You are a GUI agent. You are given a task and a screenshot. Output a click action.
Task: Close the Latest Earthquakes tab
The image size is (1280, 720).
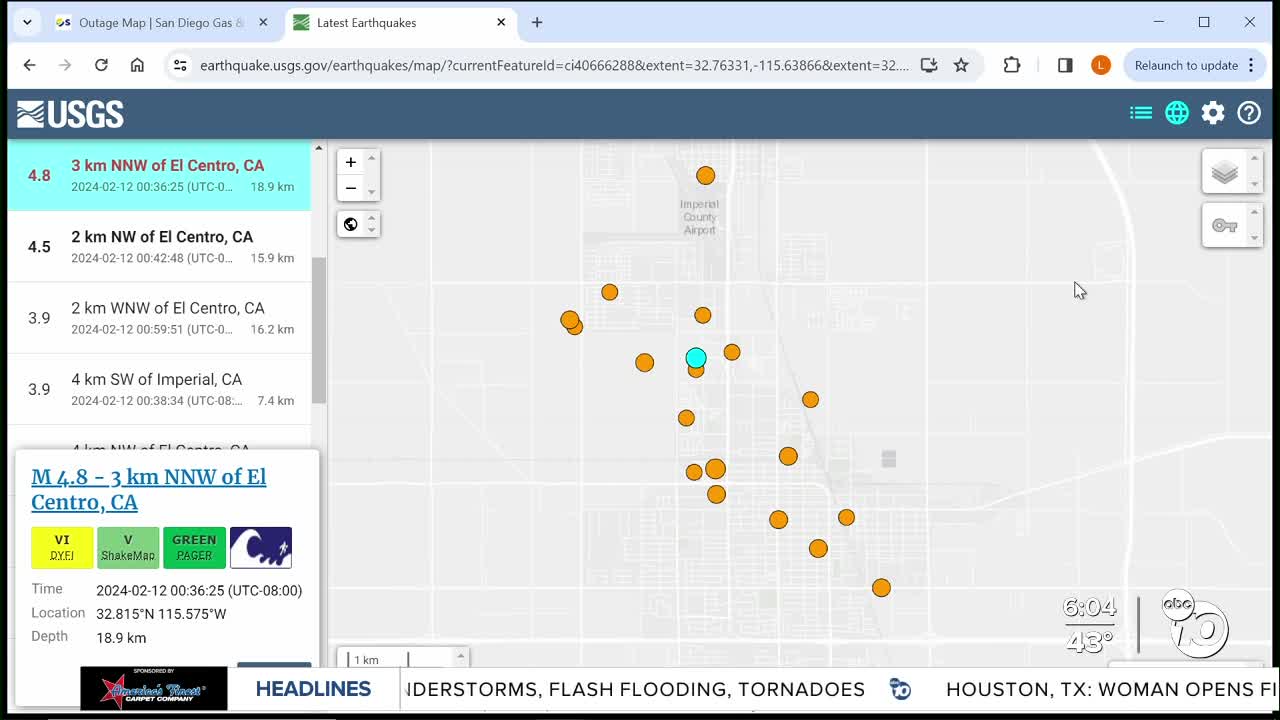pos(501,22)
